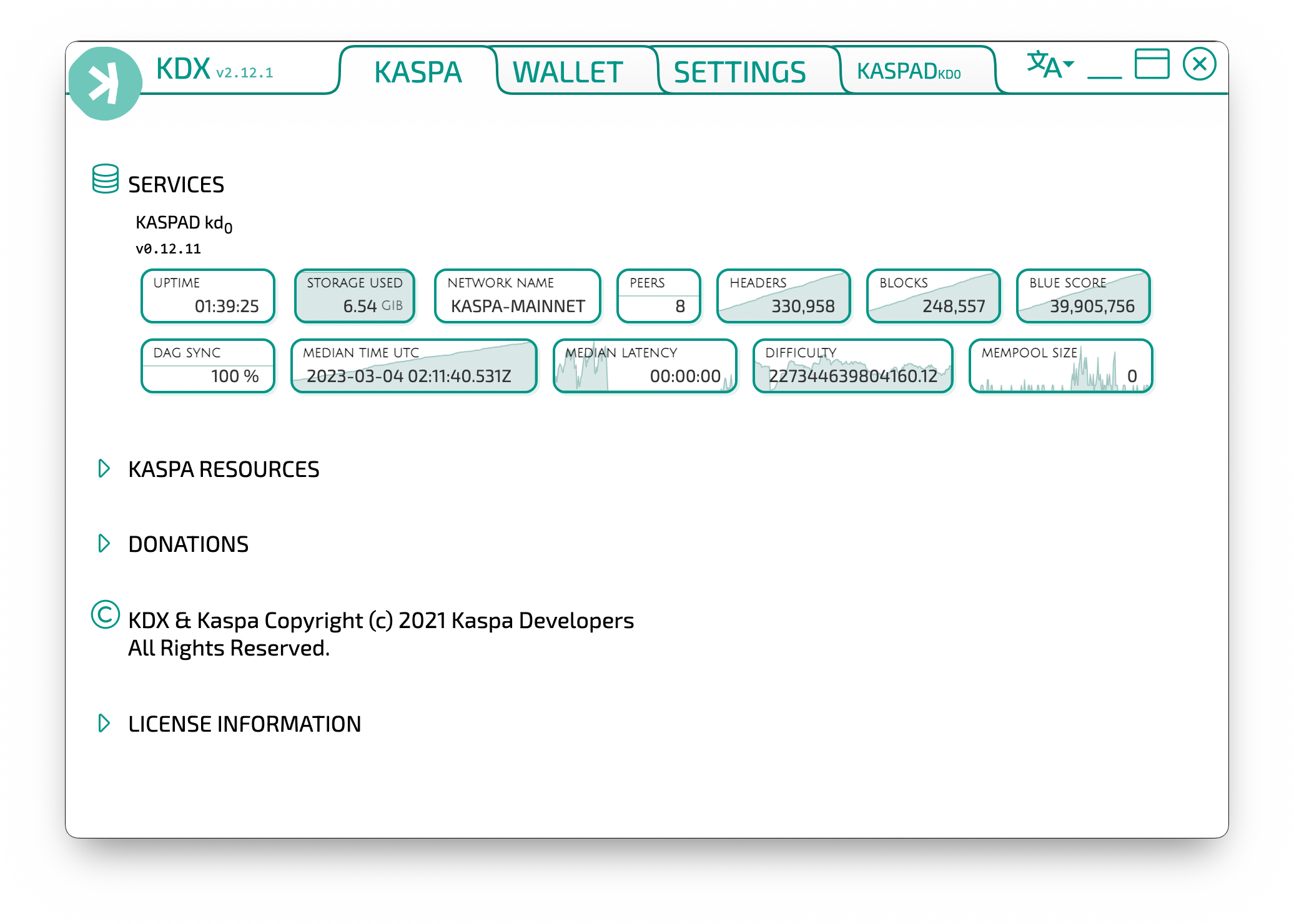Image resolution: width=1294 pixels, height=924 pixels.
Task: Click the KASPA RESOURCES heading
Action: pyautogui.click(x=224, y=469)
